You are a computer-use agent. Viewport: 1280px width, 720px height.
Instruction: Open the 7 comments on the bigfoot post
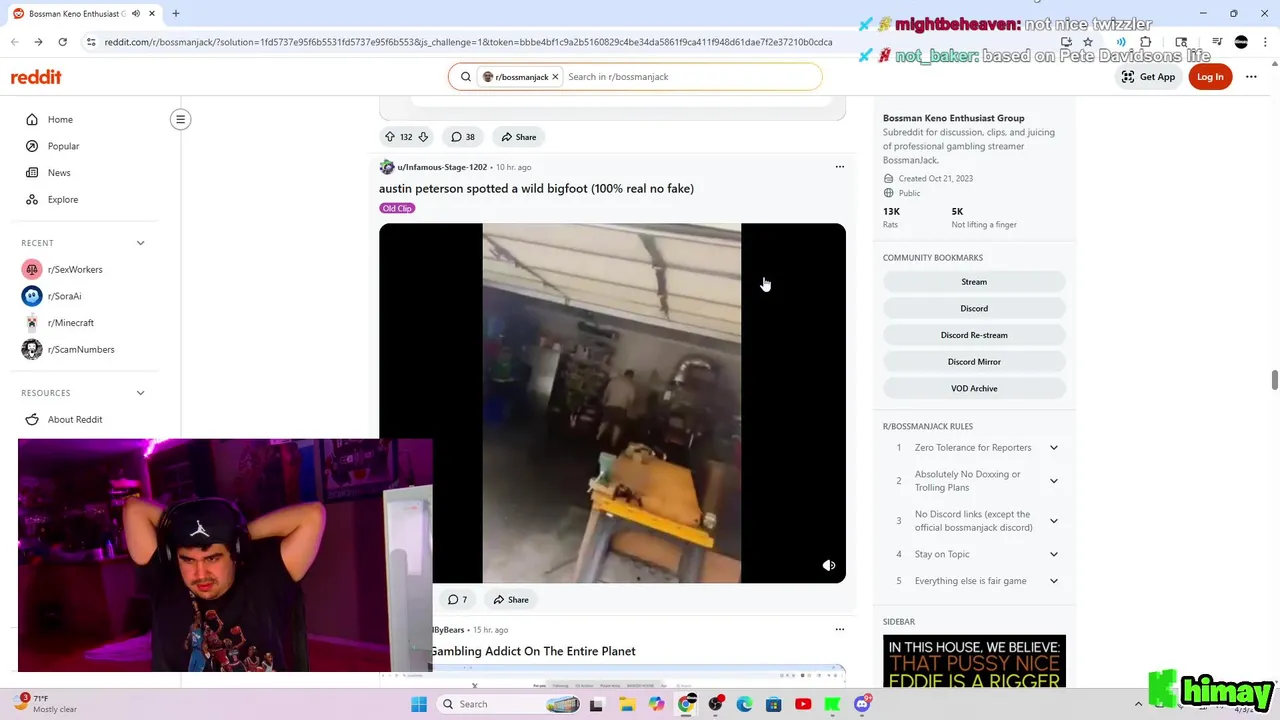(458, 600)
